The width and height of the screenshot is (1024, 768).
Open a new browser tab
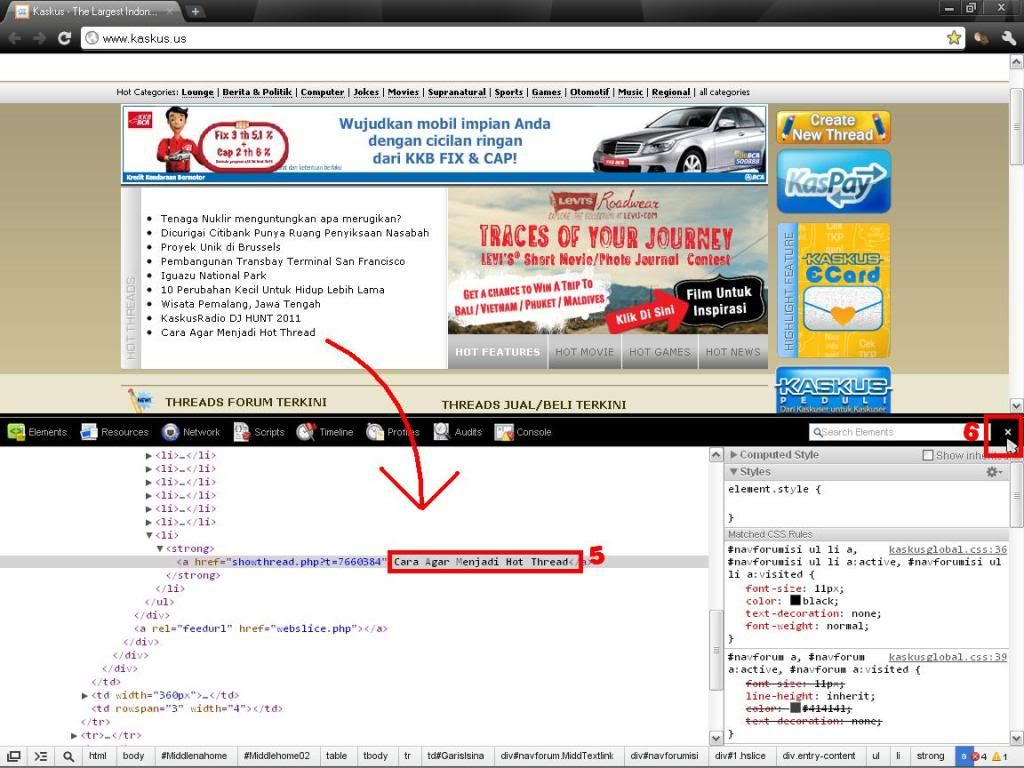tap(195, 11)
